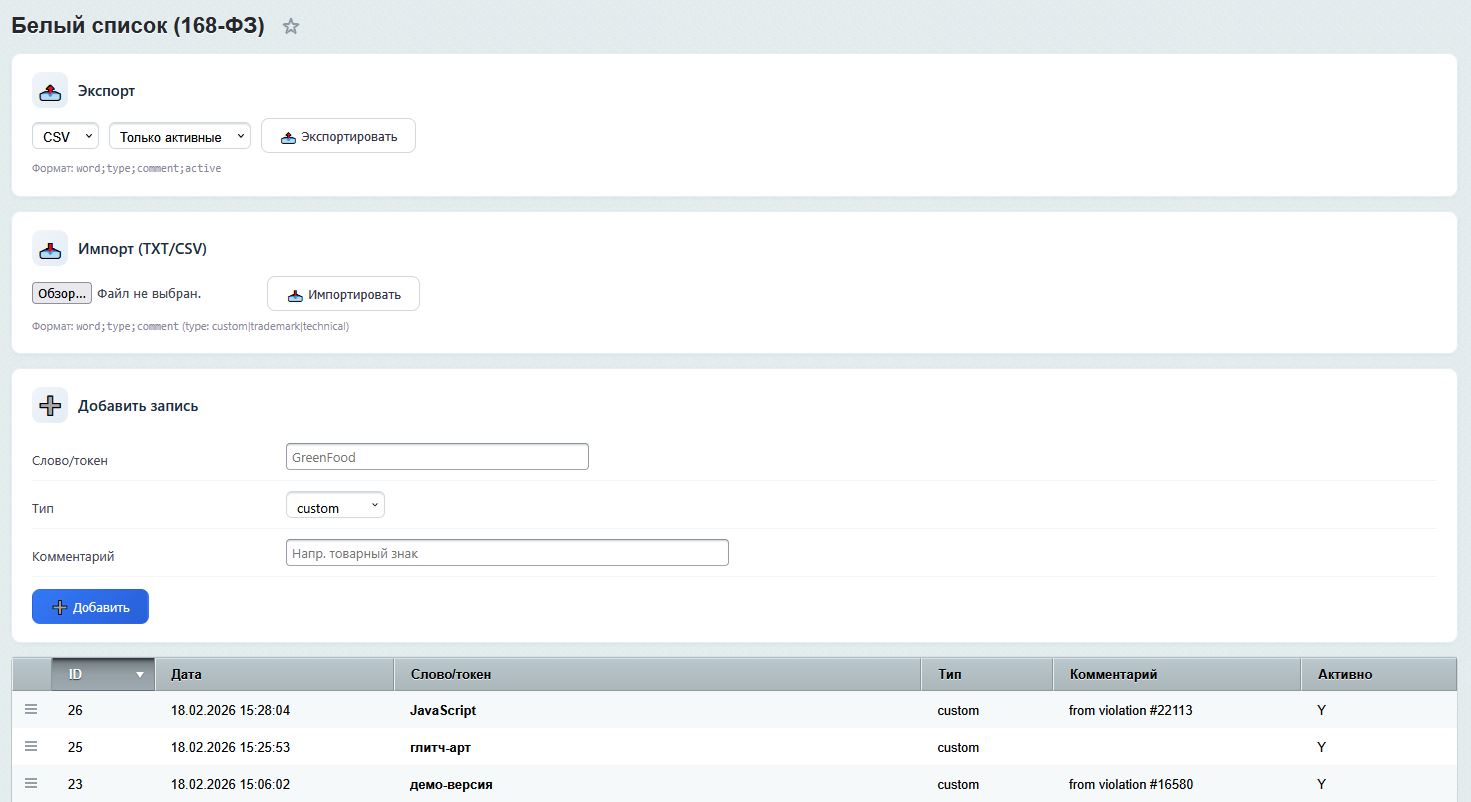The width and height of the screenshot is (1471, 802).
Task: Click the blue Добавить button
Action: coord(90,607)
